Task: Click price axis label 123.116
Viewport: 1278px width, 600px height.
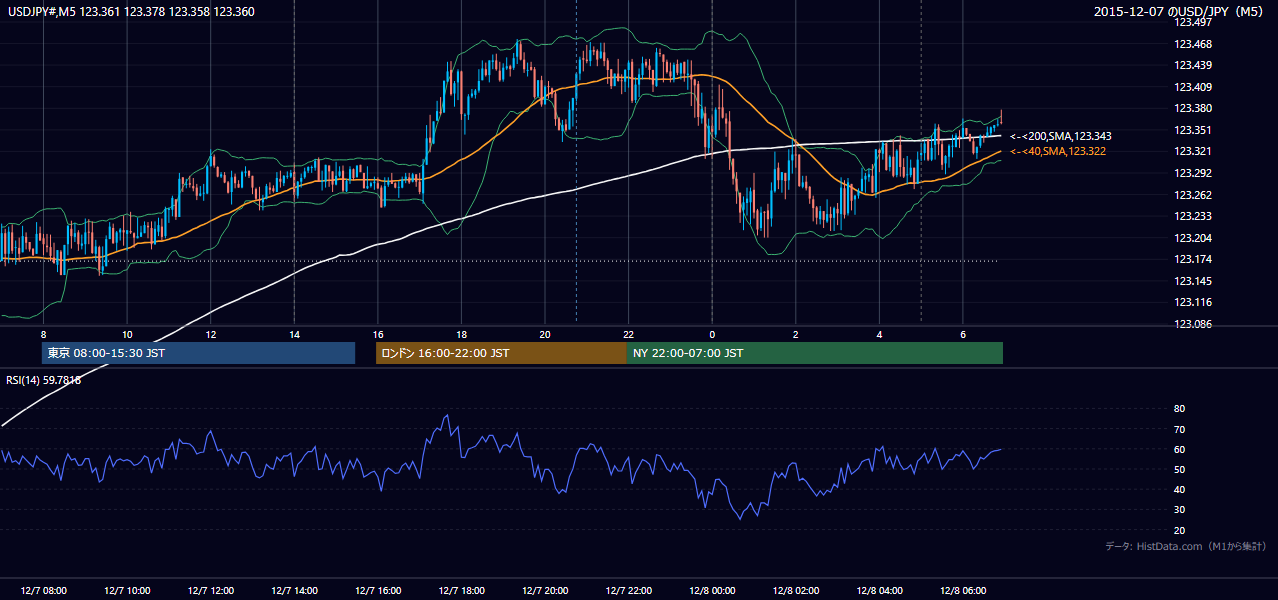Action: point(1192,303)
